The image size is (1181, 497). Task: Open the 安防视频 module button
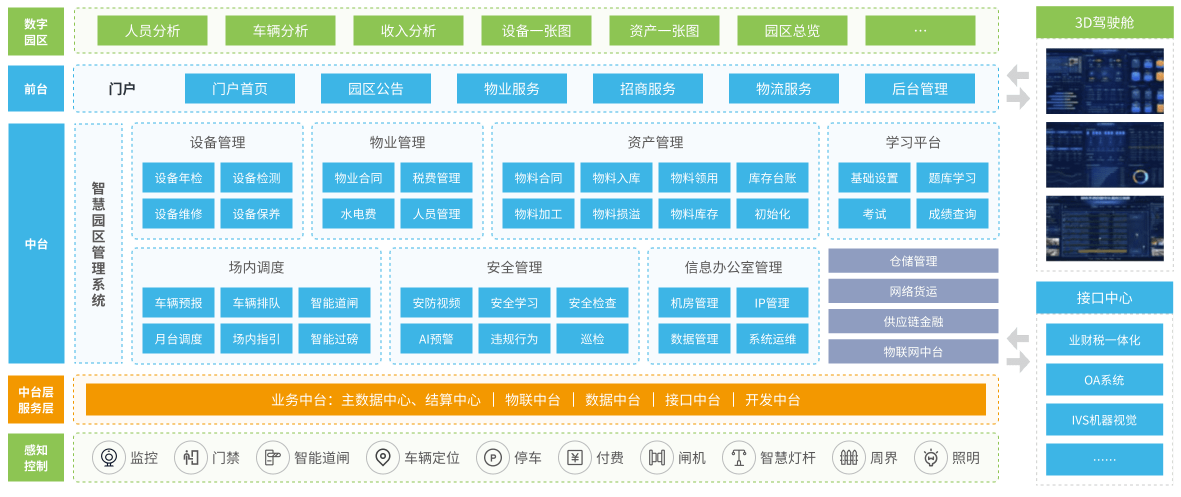pyautogui.click(x=436, y=303)
